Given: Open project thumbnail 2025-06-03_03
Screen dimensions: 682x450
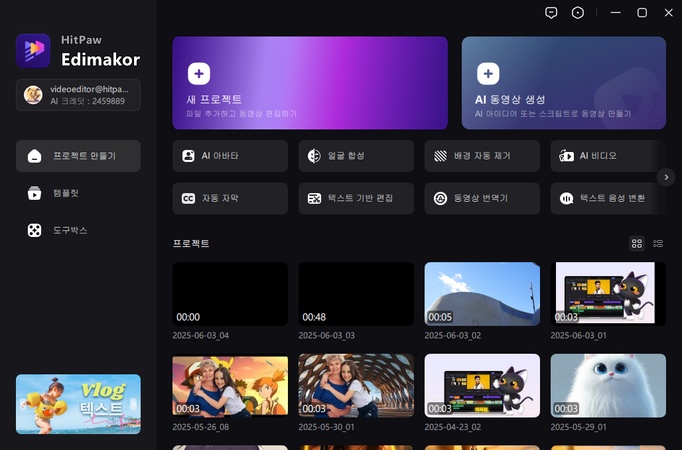Looking at the screenshot, I should (x=356, y=293).
